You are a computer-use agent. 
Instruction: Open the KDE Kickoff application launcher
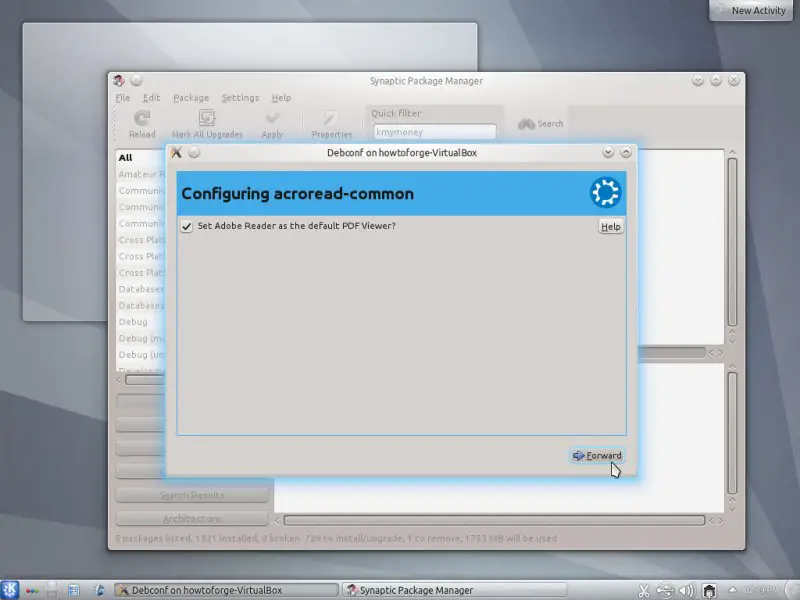pyautogui.click(x=9, y=590)
